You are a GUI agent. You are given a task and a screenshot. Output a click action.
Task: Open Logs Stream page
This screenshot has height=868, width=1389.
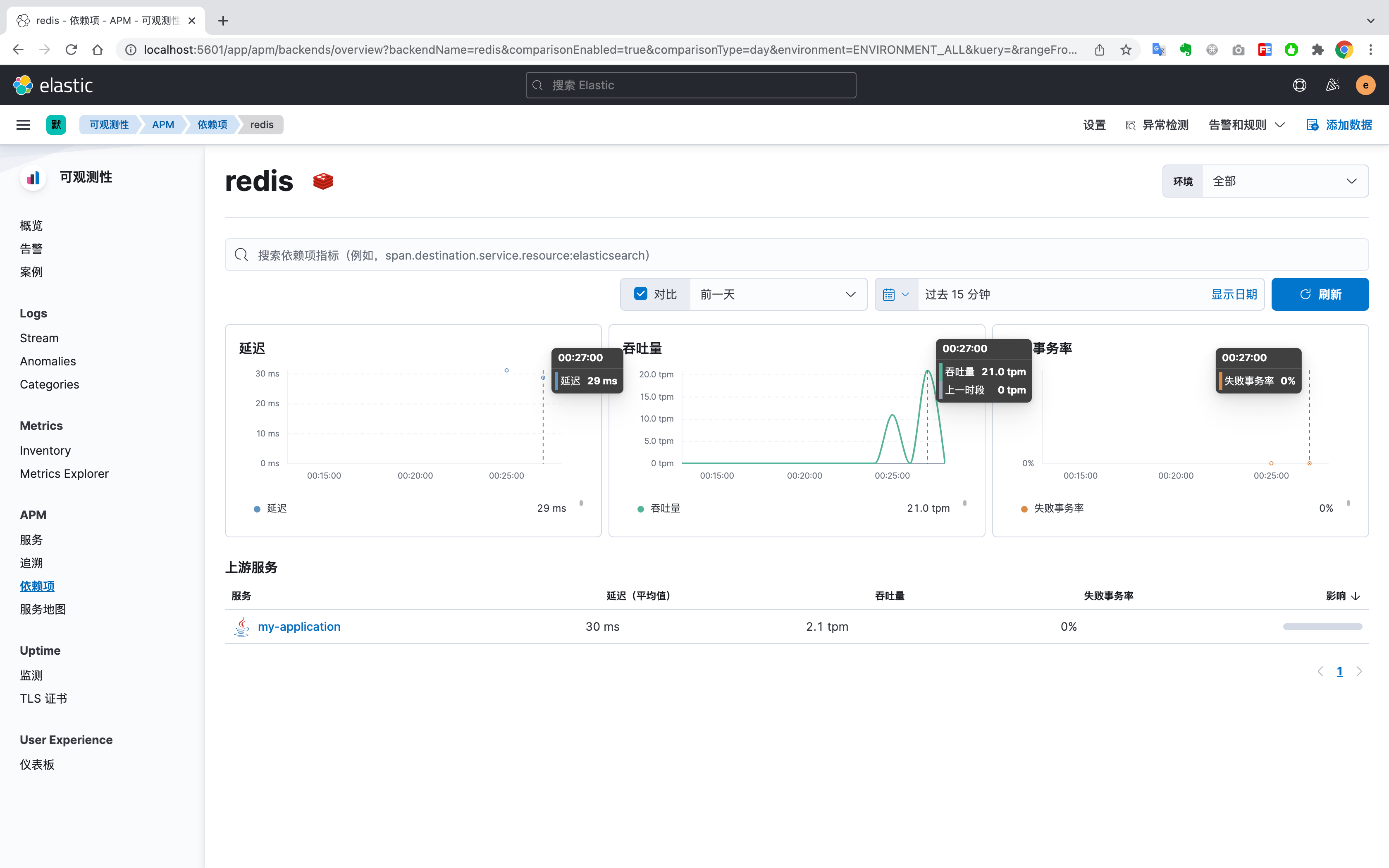[39, 338]
